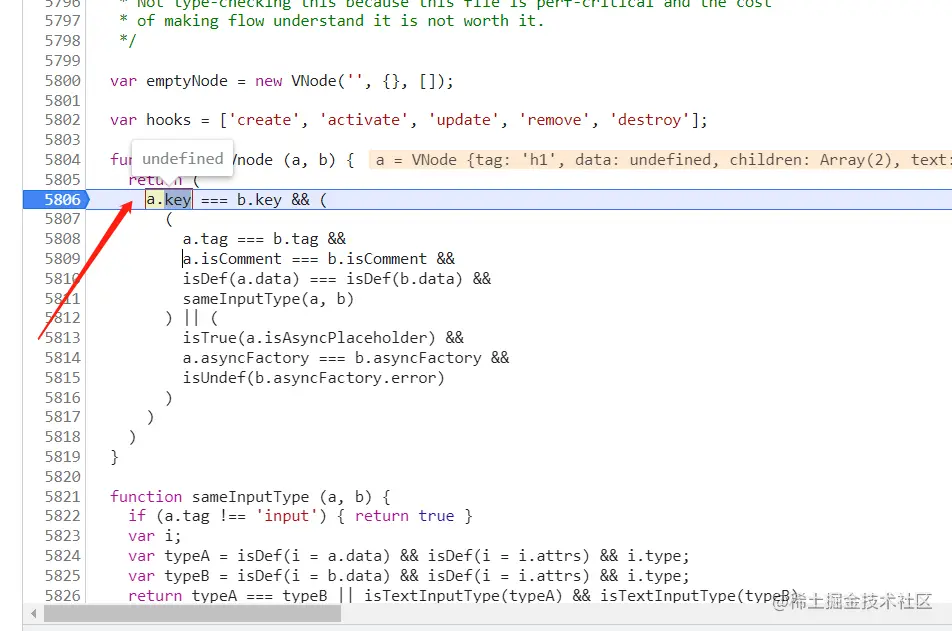Click line number 5824 in gutter
The height and width of the screenshot is (631, 952).
pos(63,556)
